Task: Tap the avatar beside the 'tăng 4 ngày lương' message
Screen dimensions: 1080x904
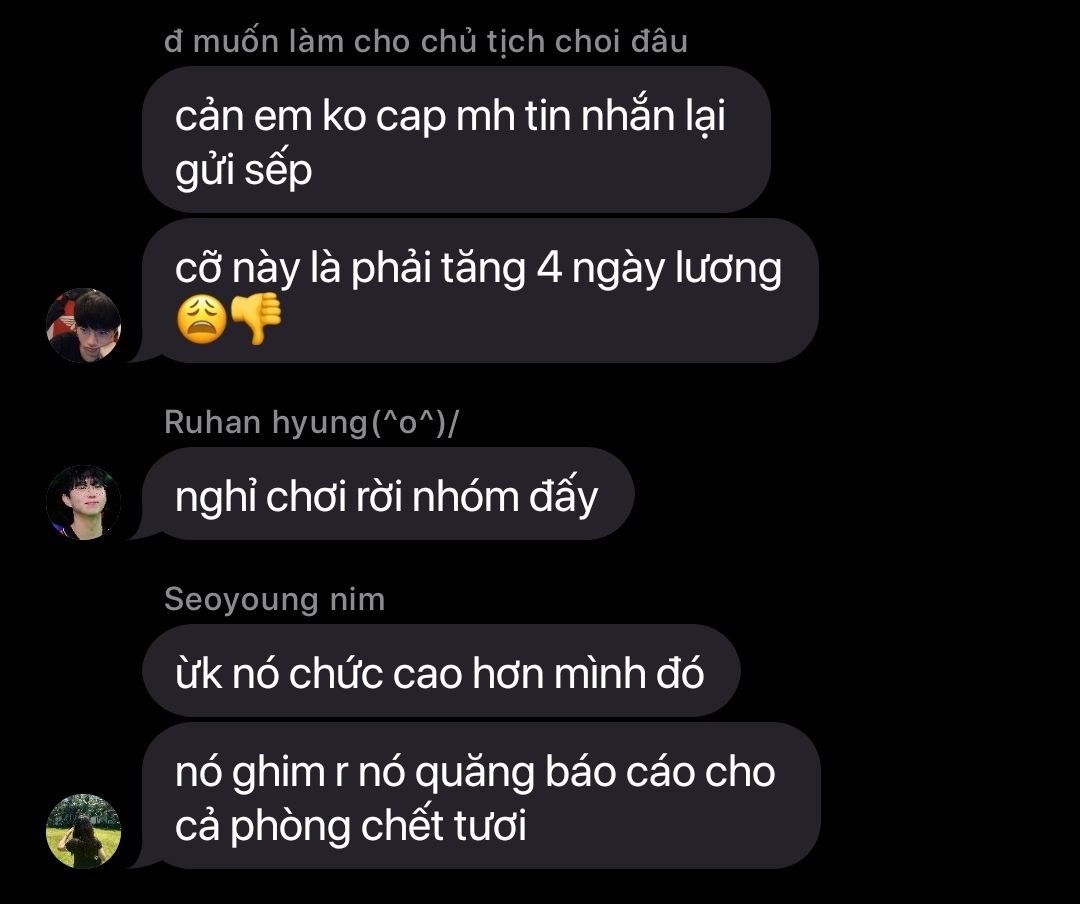Action: click(83, 325)
